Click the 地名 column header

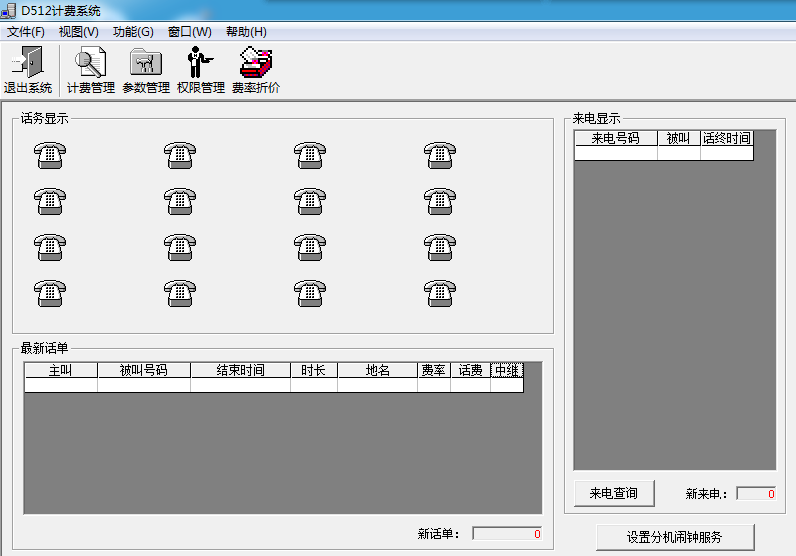pyautogui.click(x=377, y=370)
